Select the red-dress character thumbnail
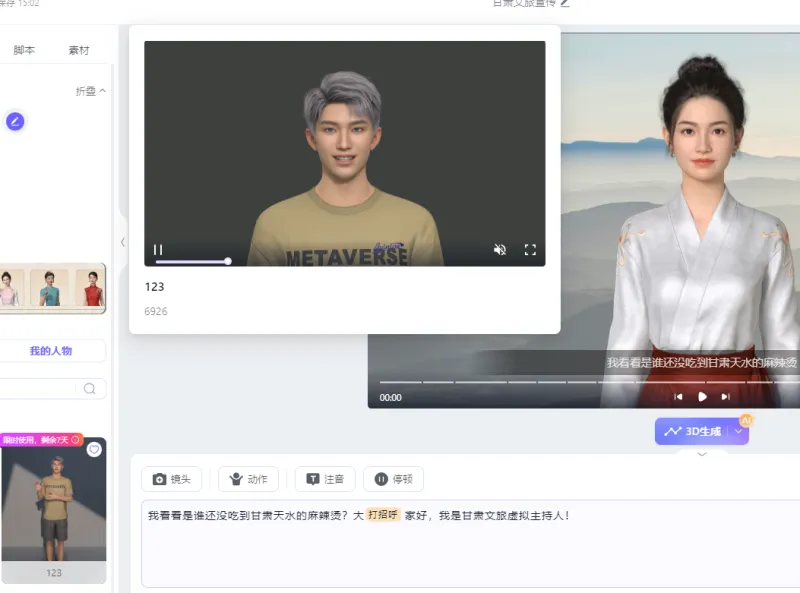800x593 pixels. pyautogui.click(x=90, y=288)
